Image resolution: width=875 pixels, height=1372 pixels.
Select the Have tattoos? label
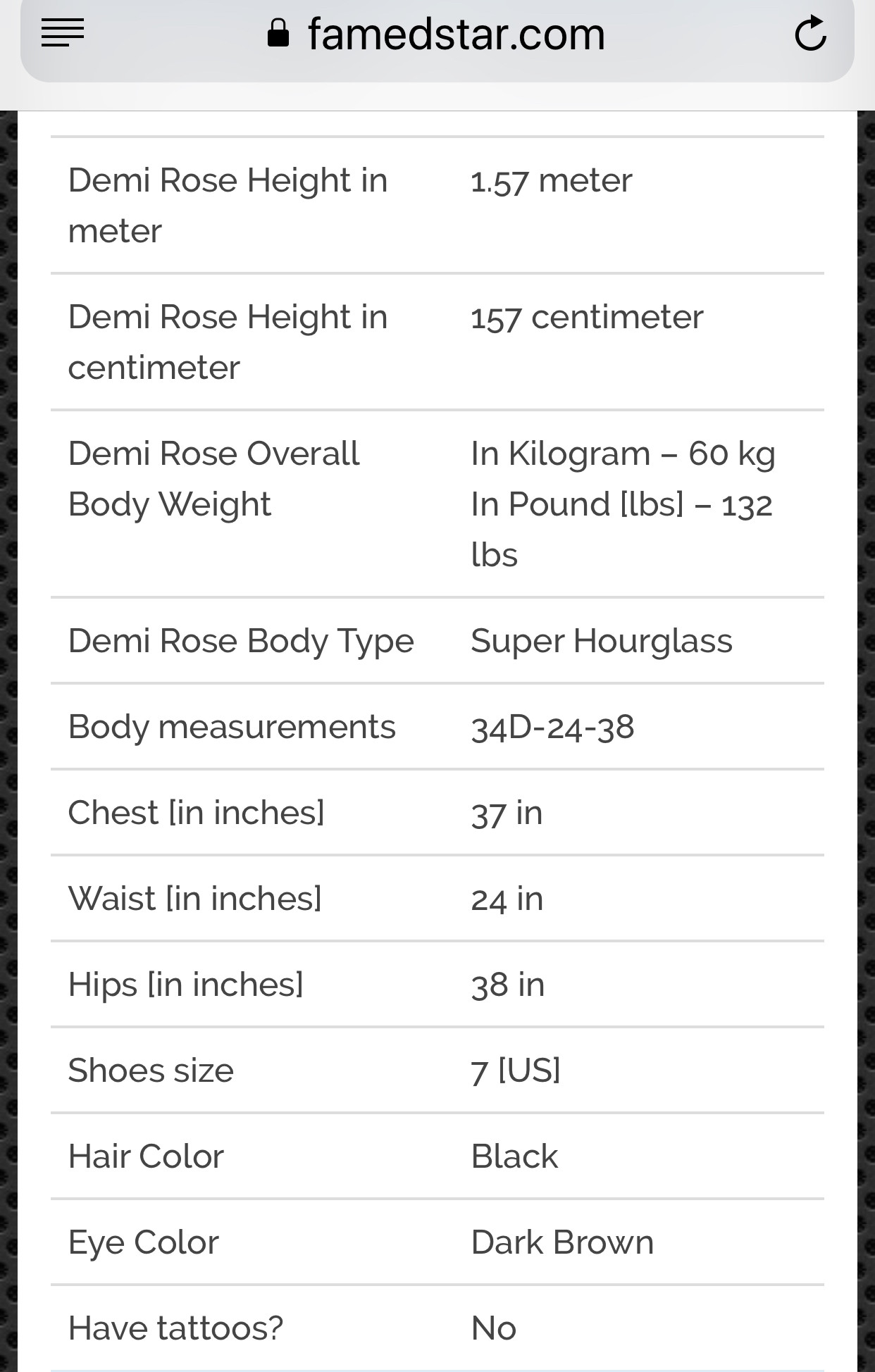[175, 1329]
